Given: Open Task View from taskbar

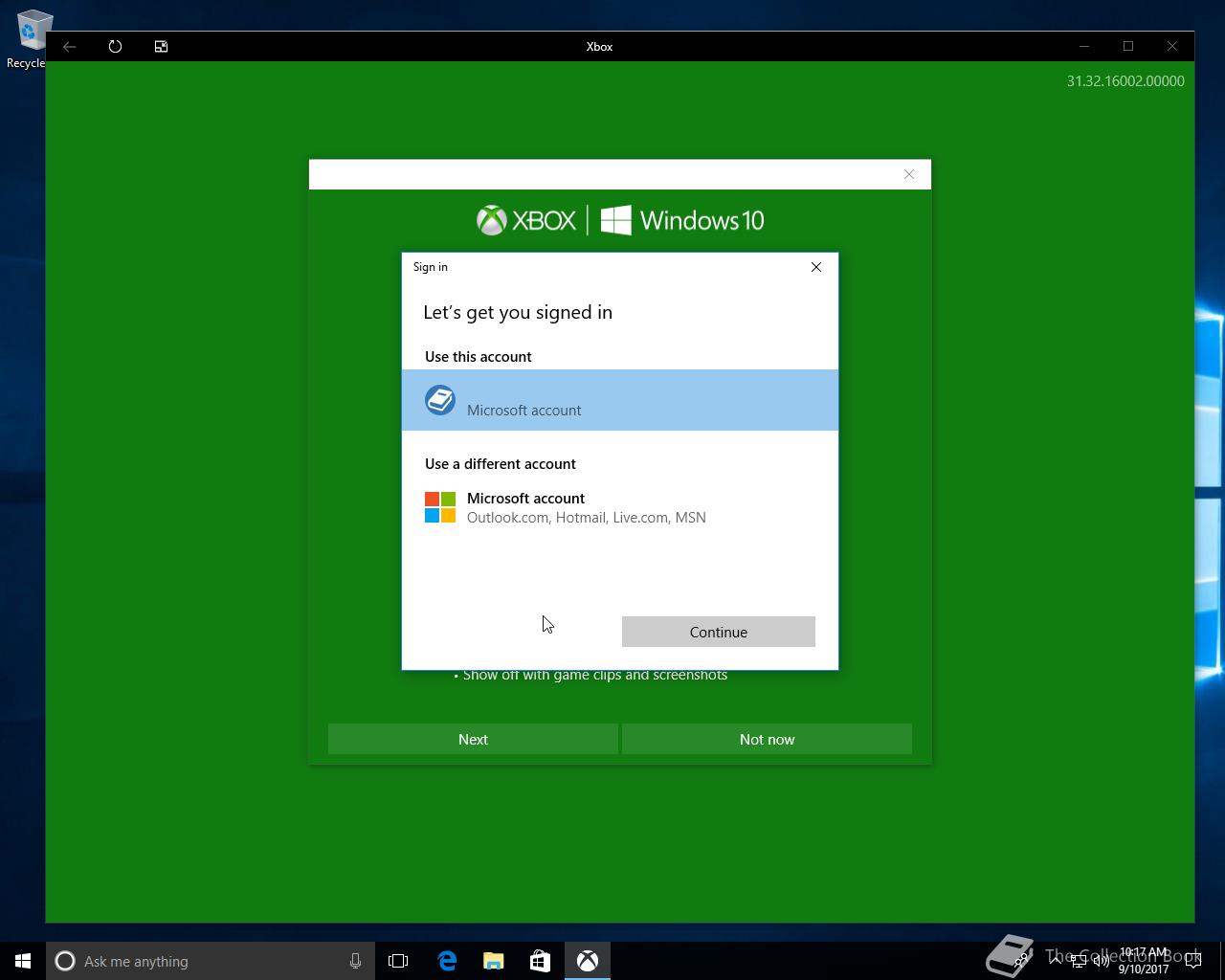Looking at the screenshot, I should tap(398, 961).
